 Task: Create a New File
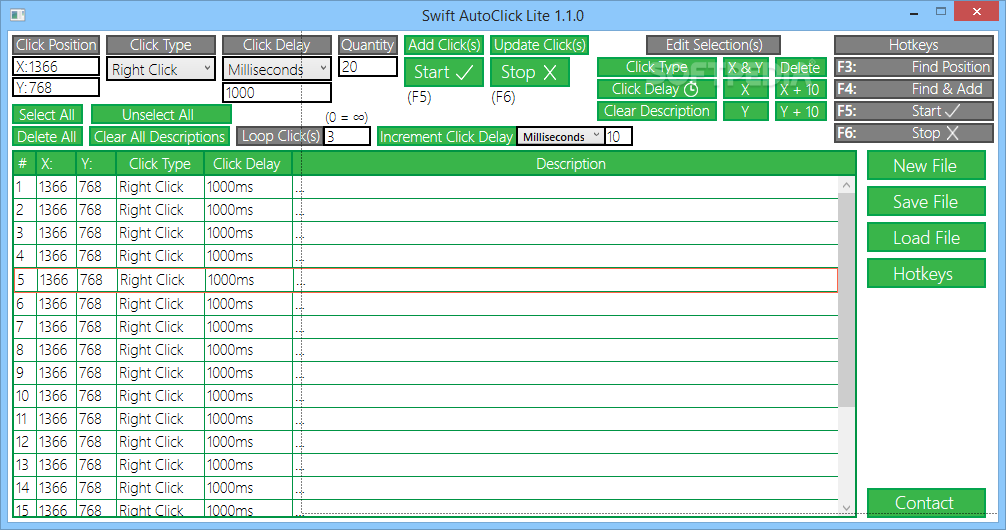(x=926, y=166)
